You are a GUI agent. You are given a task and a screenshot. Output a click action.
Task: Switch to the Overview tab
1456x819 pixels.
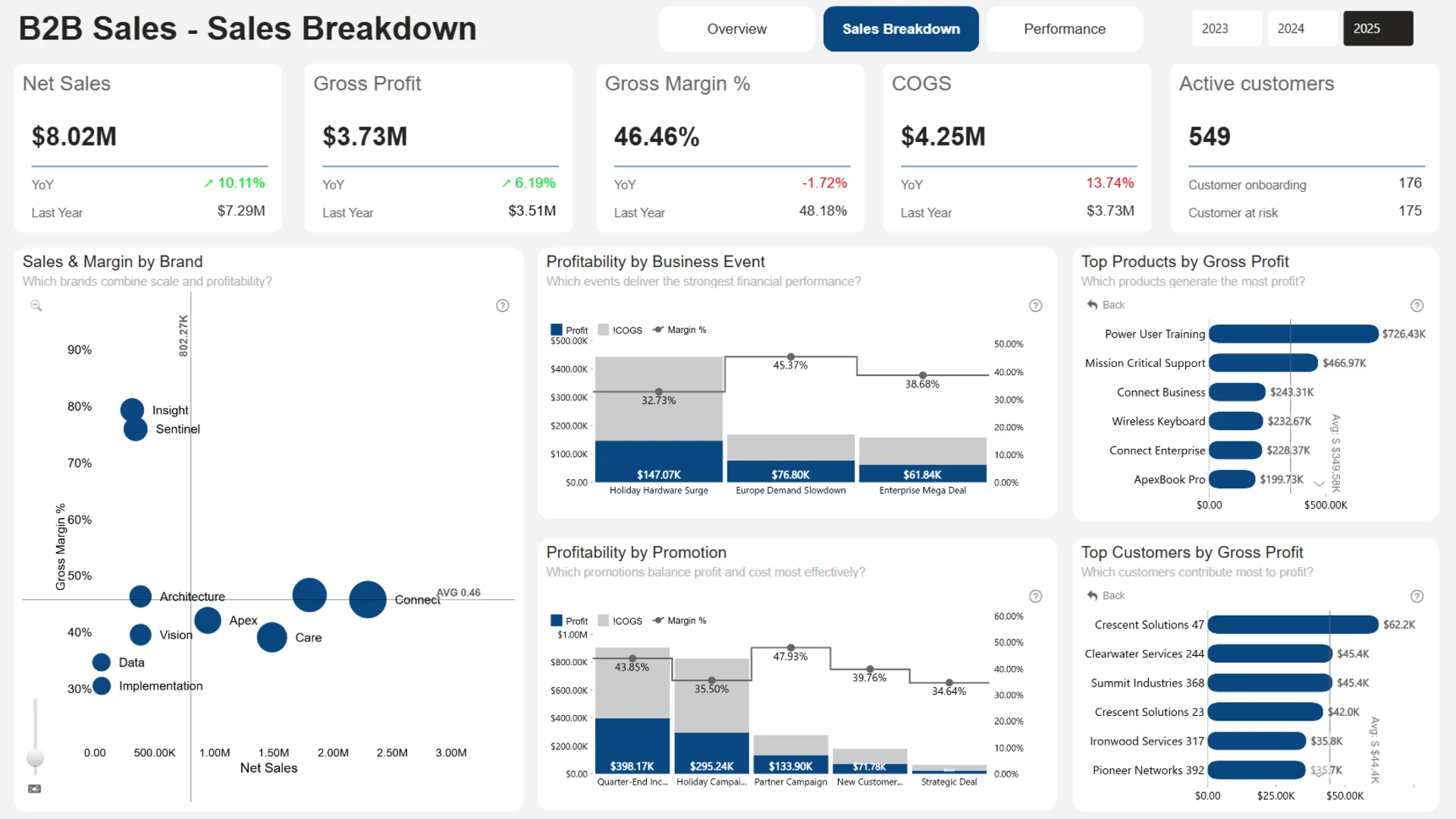click(736, 29)
